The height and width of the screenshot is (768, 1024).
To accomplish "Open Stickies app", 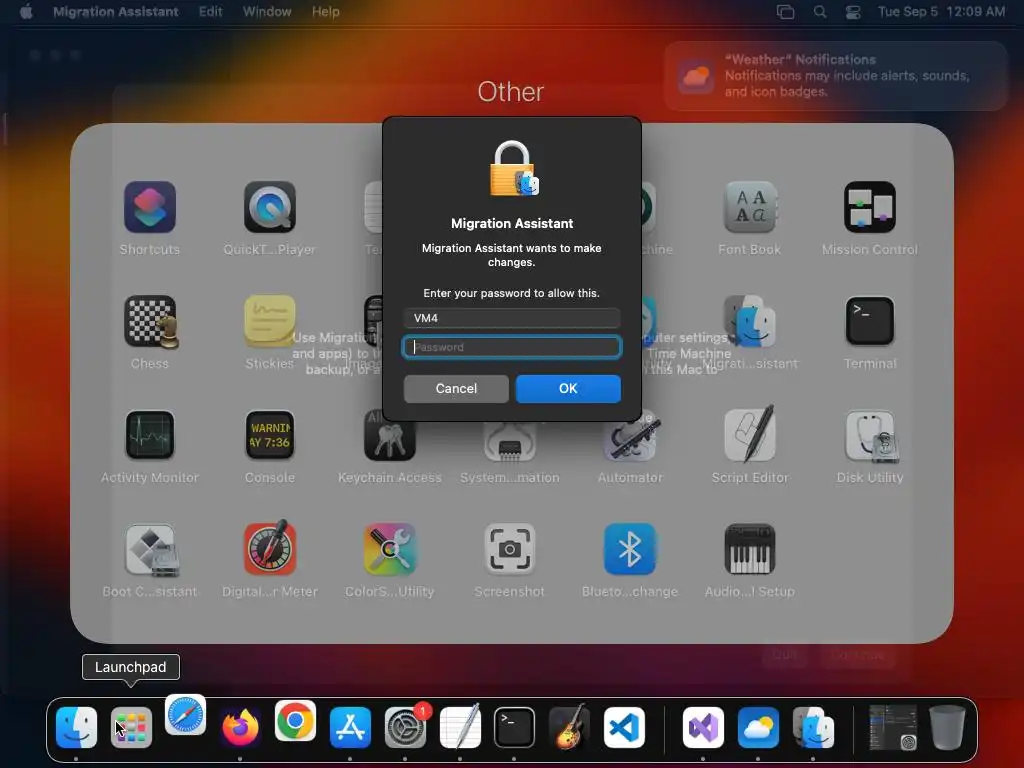I will pos(270,321).
